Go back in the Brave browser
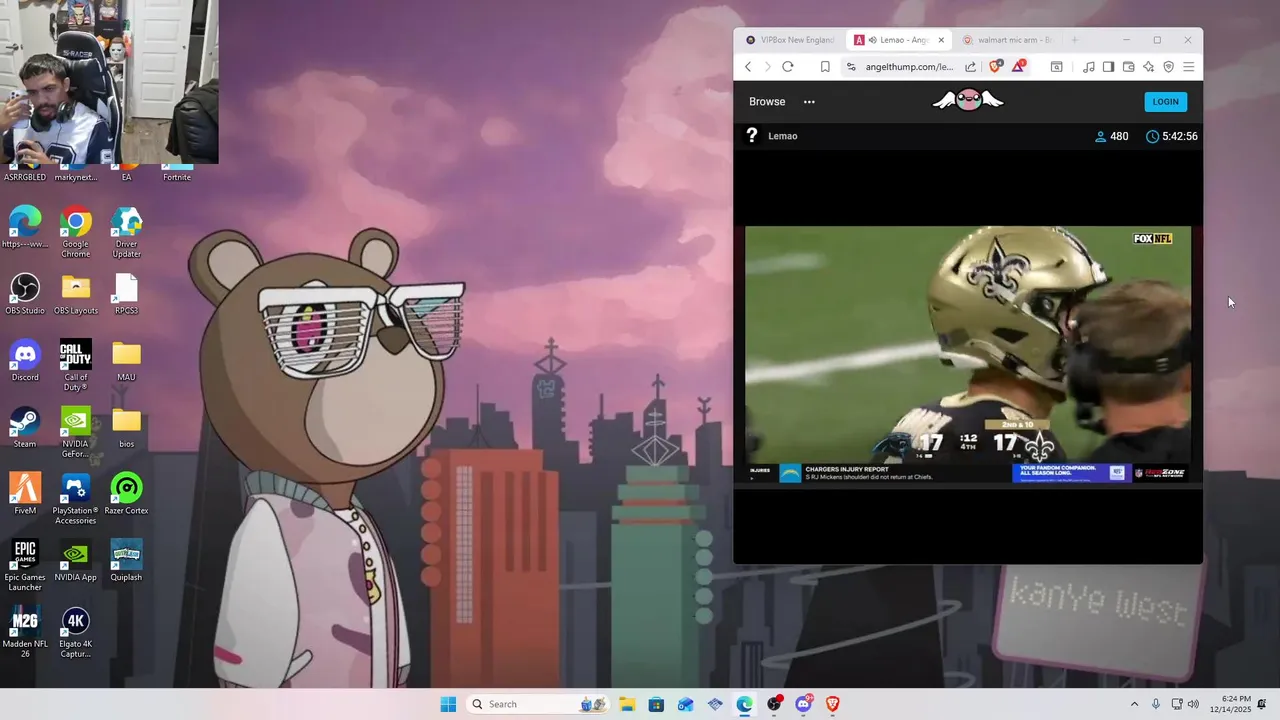Screen dimensions: 1280x720 point(748,67)
